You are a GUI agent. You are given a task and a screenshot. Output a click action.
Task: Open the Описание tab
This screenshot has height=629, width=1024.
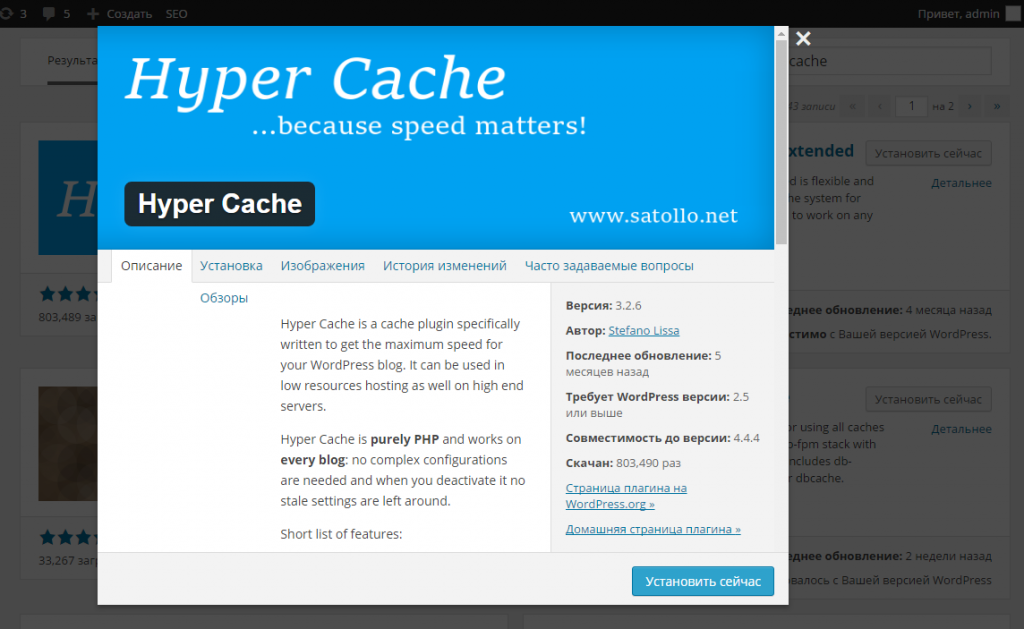152,266
